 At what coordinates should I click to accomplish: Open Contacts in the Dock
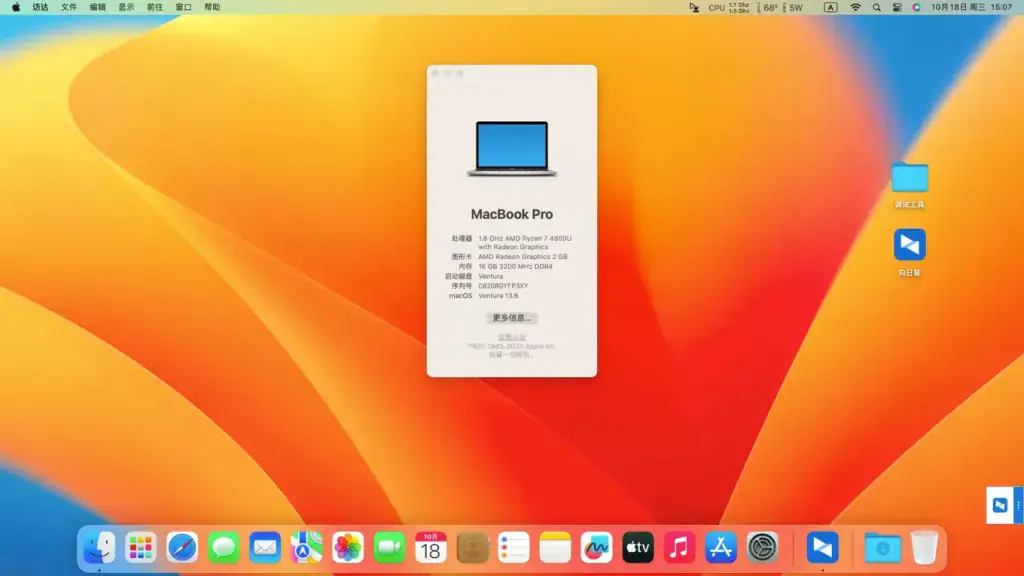click(472, 547)
